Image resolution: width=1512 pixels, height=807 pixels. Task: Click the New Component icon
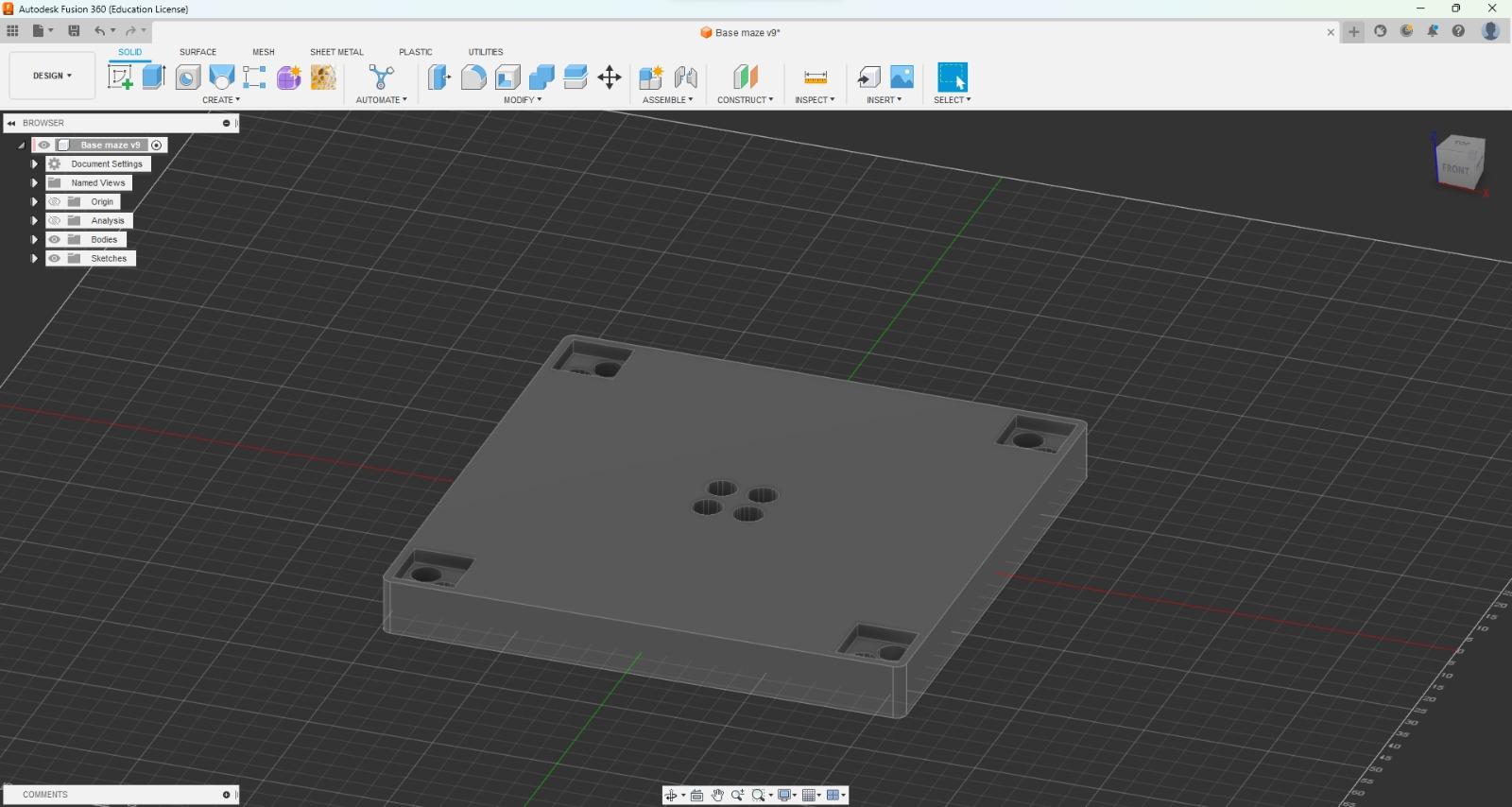pos(651,77)
